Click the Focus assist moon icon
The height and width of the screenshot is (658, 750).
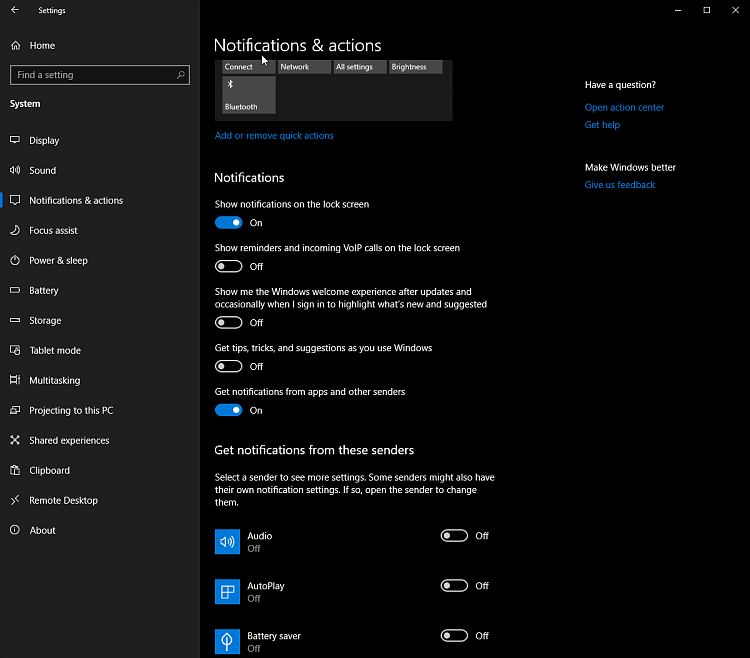(15, 230)
